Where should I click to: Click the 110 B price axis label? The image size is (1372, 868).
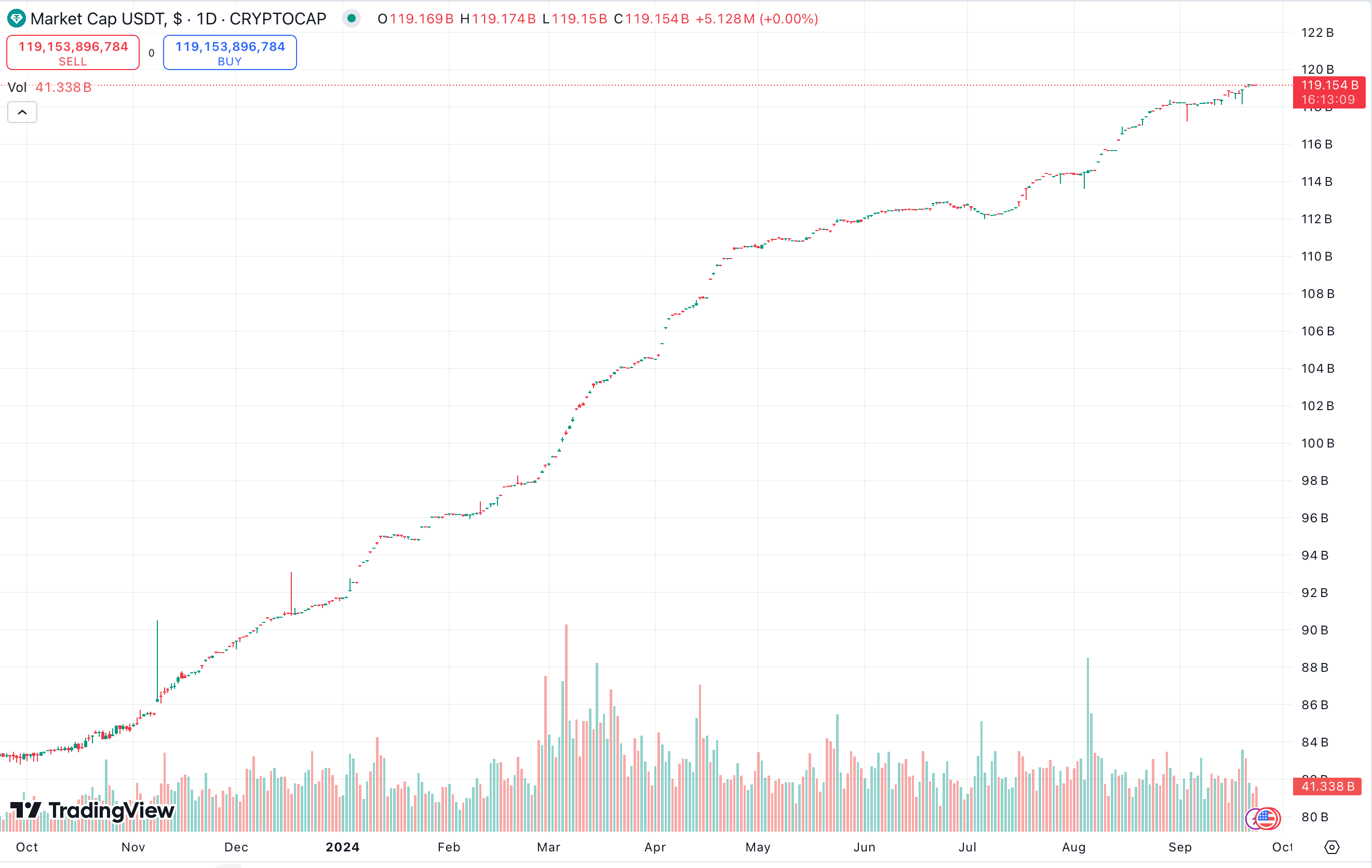(x=1317, y=256)
